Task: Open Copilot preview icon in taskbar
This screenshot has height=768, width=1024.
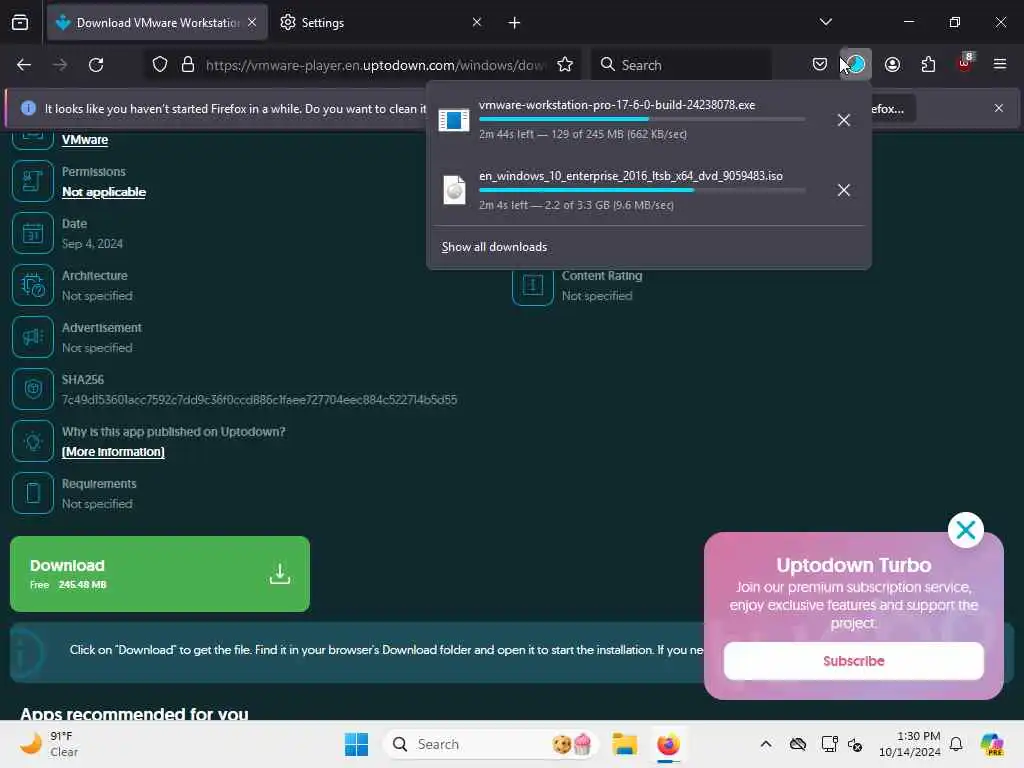Action: (x=993, y=744)
